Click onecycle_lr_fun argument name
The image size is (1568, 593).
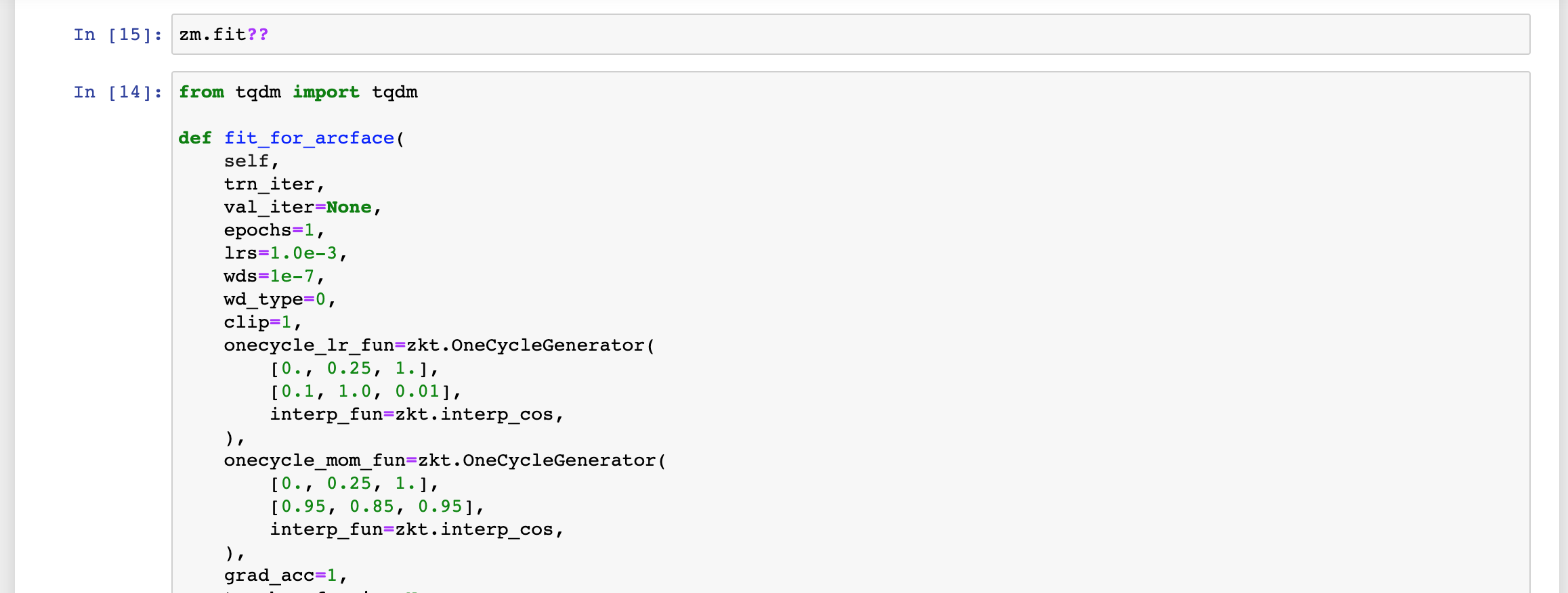309,345
